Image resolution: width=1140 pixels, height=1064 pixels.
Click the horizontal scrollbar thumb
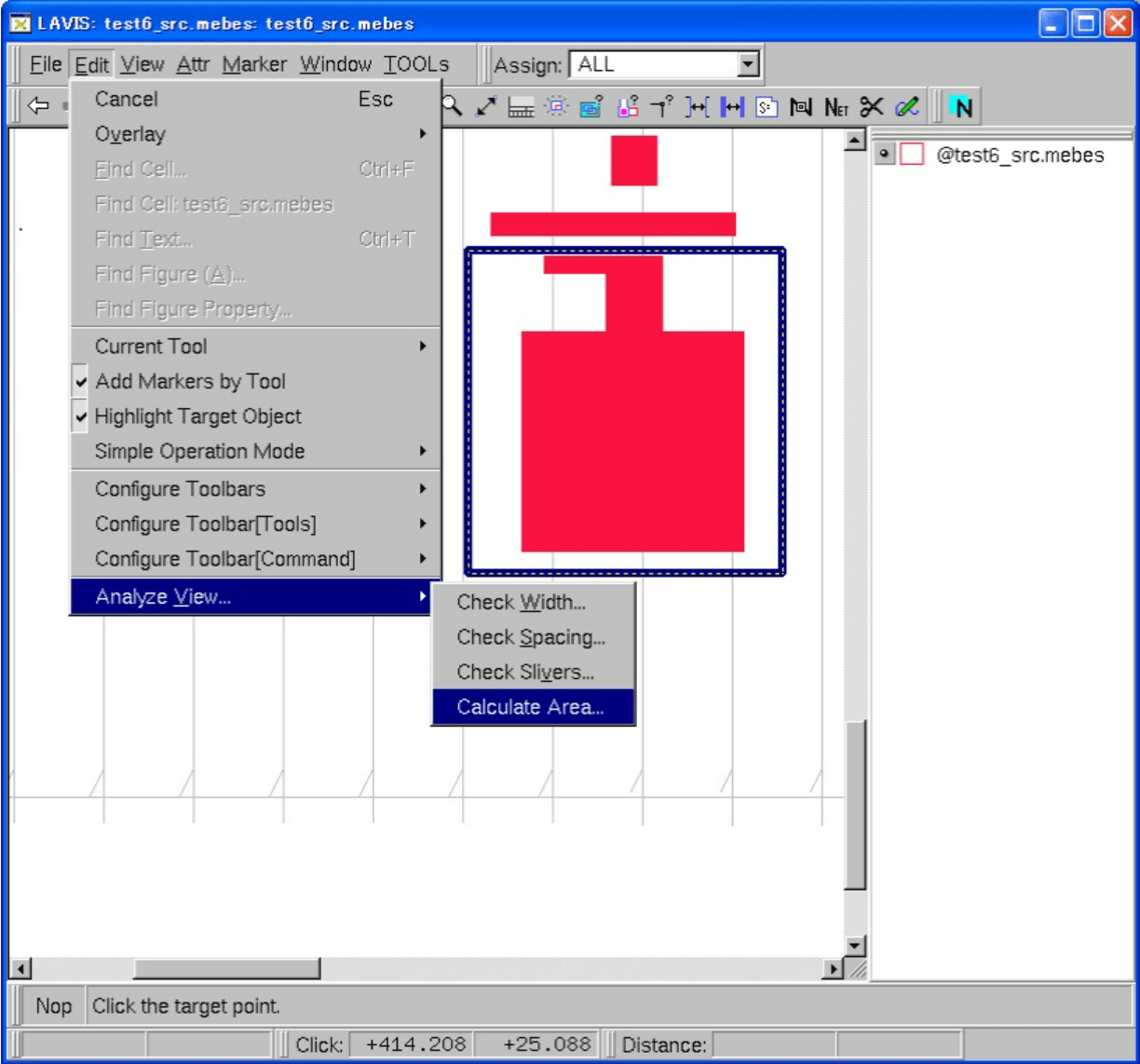click(x=226, y=969)
